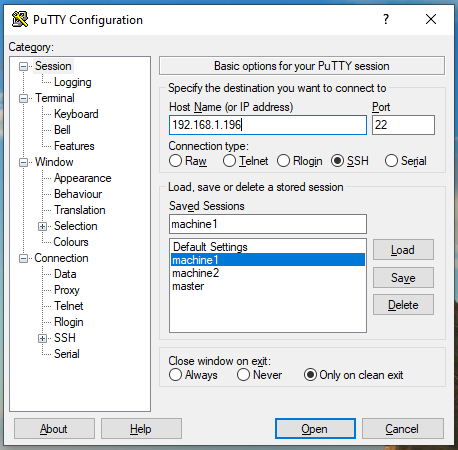Select machine2 in saved sessions list
This screenshot has width=458, height=450.
(268, 273)
